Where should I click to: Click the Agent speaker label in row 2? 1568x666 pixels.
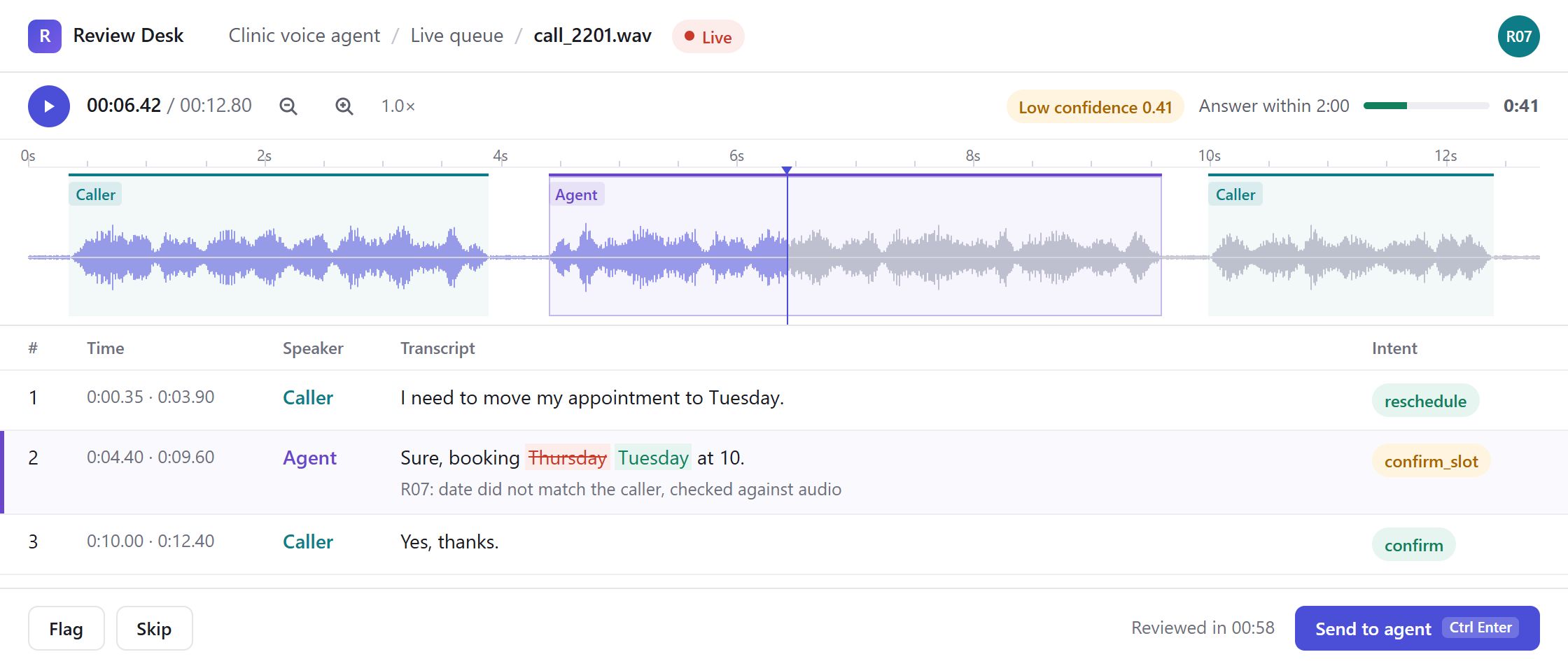309,458
